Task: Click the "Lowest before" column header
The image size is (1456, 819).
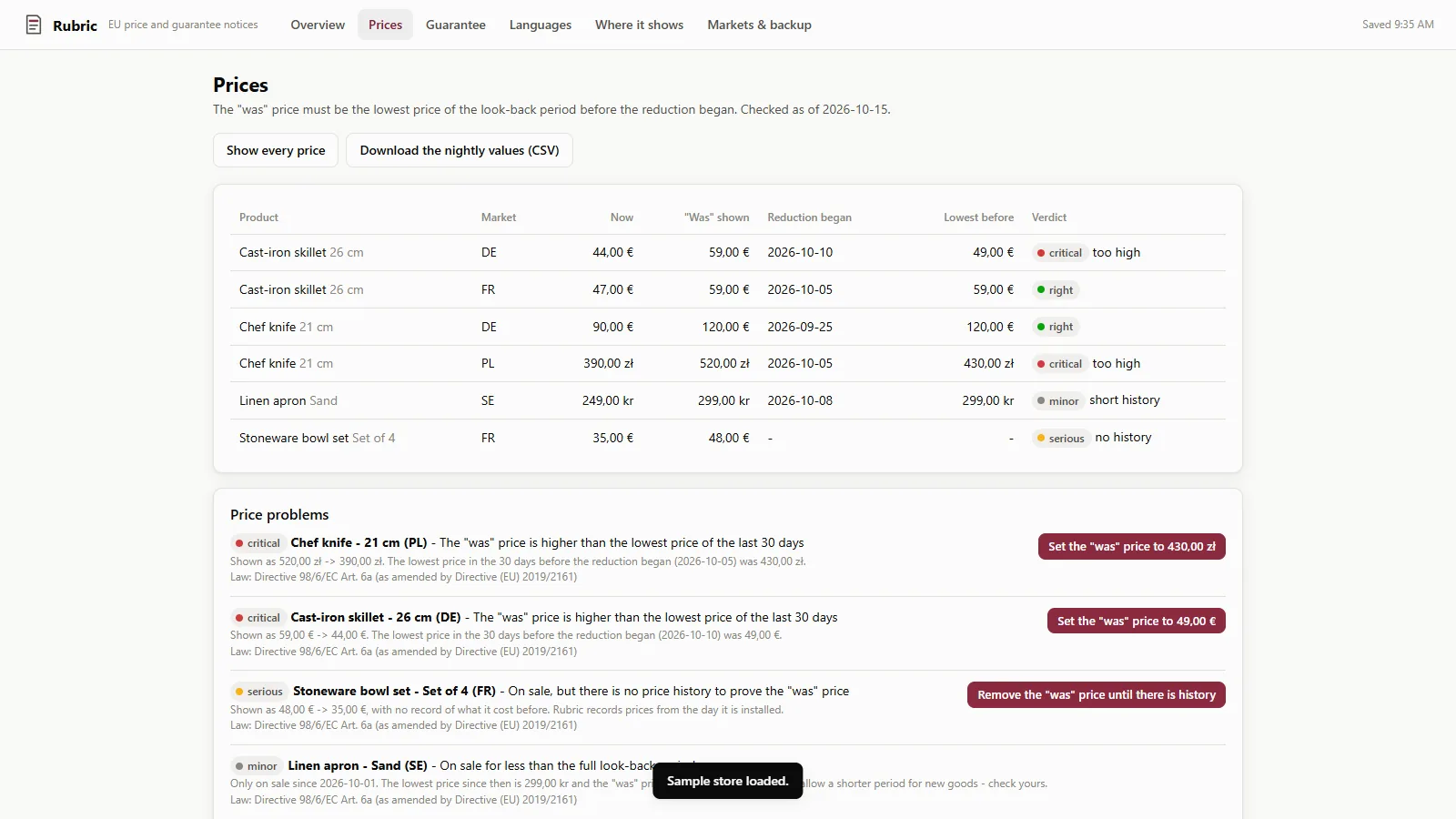Action: click(978, 217)
